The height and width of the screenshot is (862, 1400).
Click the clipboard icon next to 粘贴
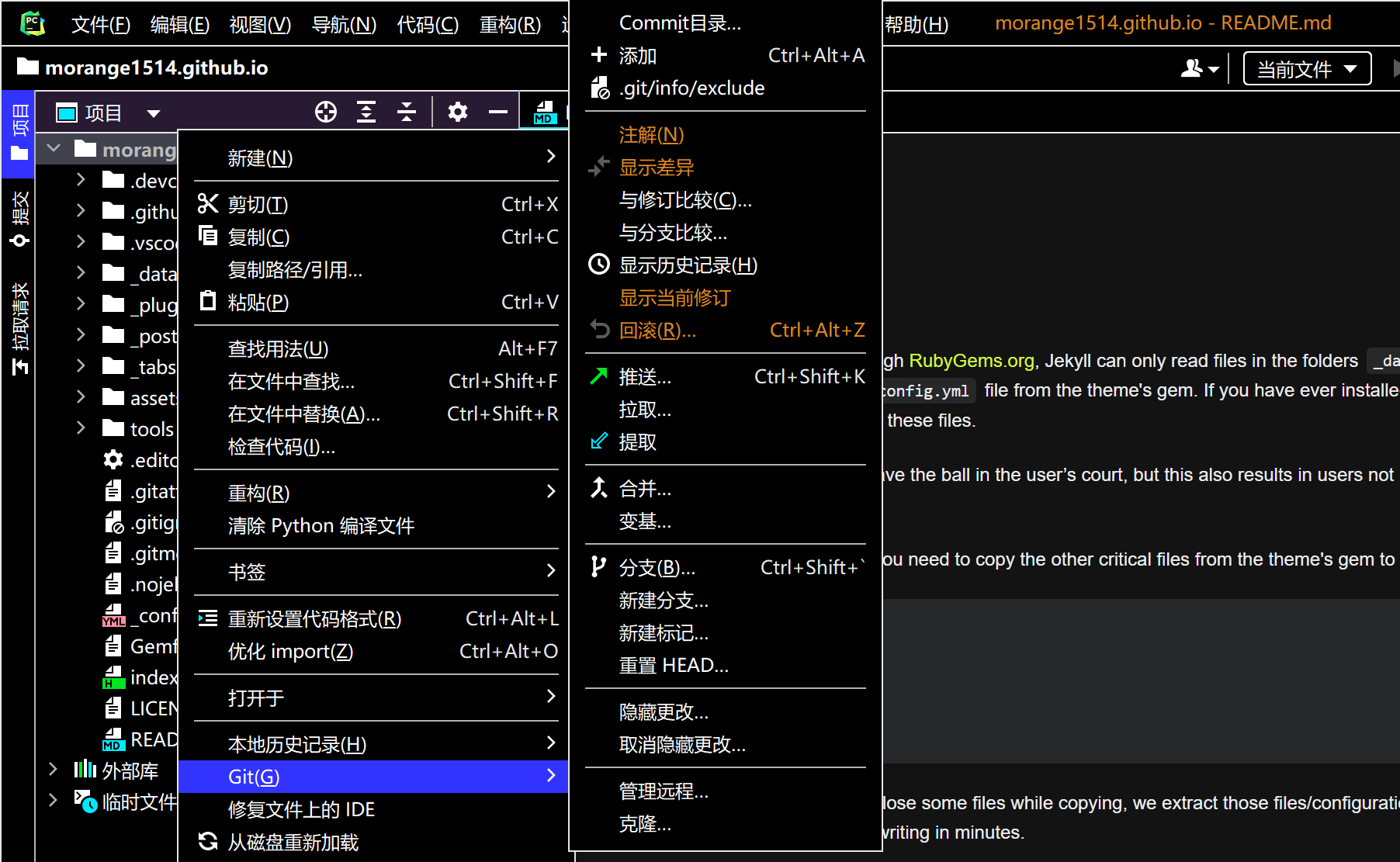pos(208,301)
